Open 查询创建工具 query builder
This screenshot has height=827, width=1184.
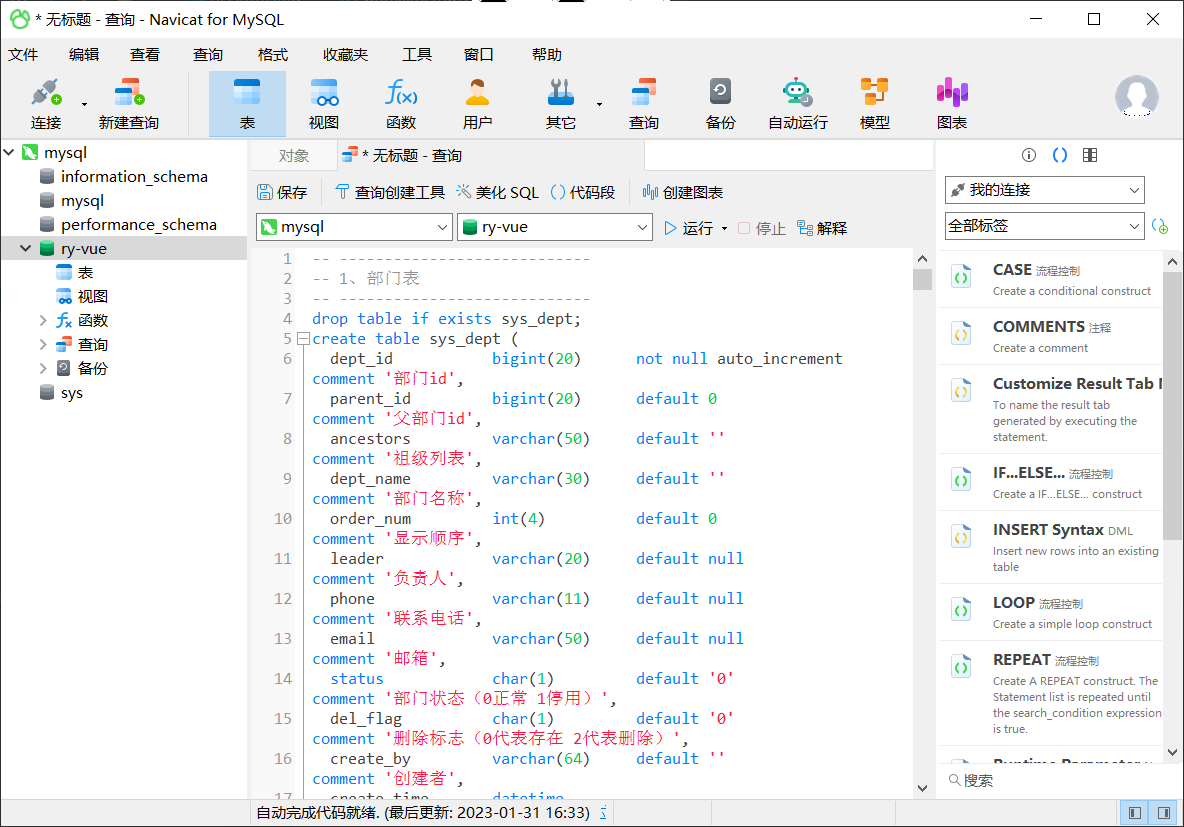click(390, 193)
